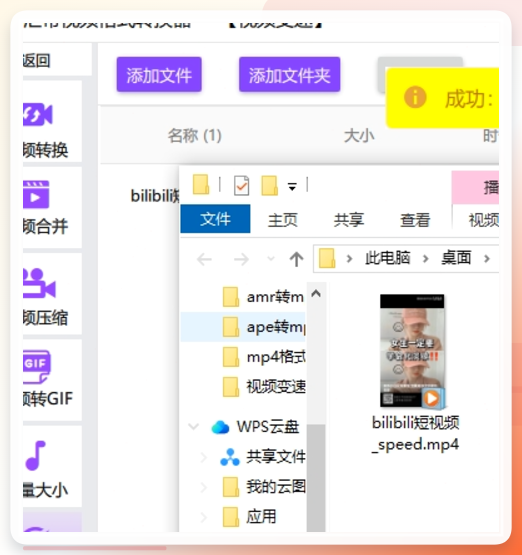Select the bilibili file row in the list

(x=155, y=196)
